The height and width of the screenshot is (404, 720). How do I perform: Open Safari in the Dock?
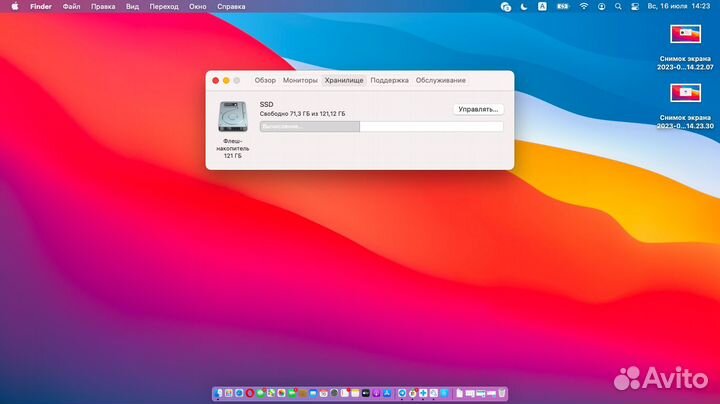pyautogui.click(x=239, y=393)
